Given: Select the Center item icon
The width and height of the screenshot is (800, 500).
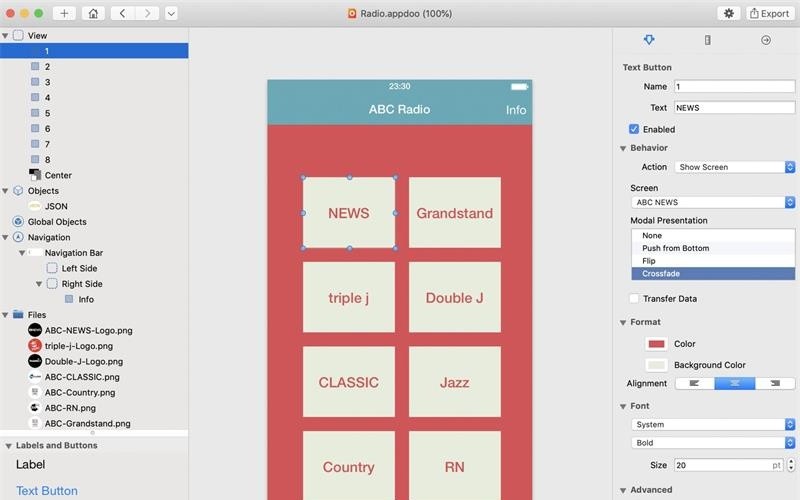Looking at the screenshot, I should (x=35, y=175).
